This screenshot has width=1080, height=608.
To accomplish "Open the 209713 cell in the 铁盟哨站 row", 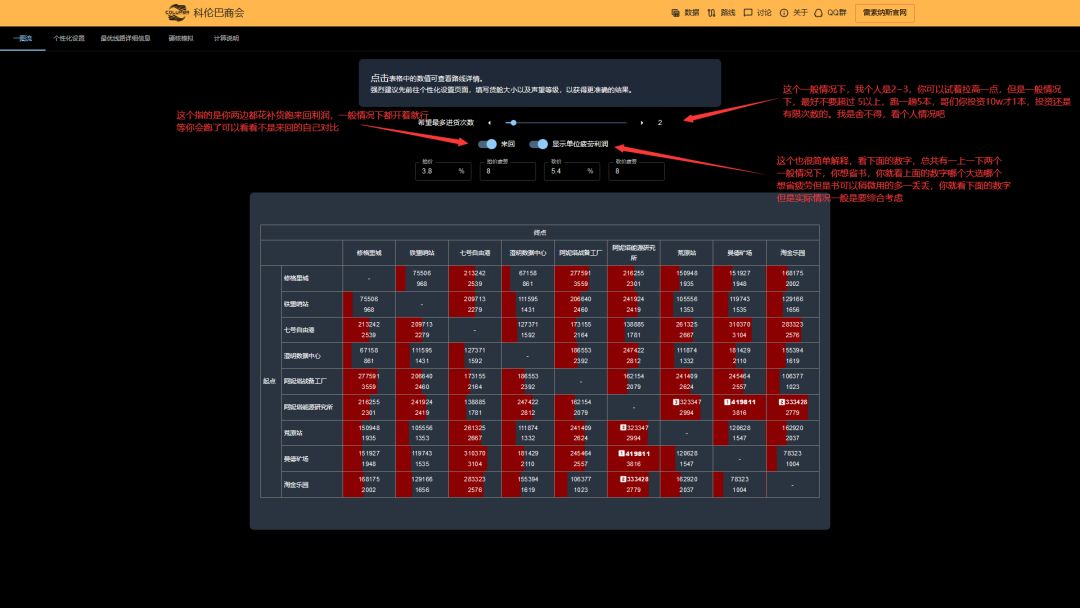I will [475, 304].
